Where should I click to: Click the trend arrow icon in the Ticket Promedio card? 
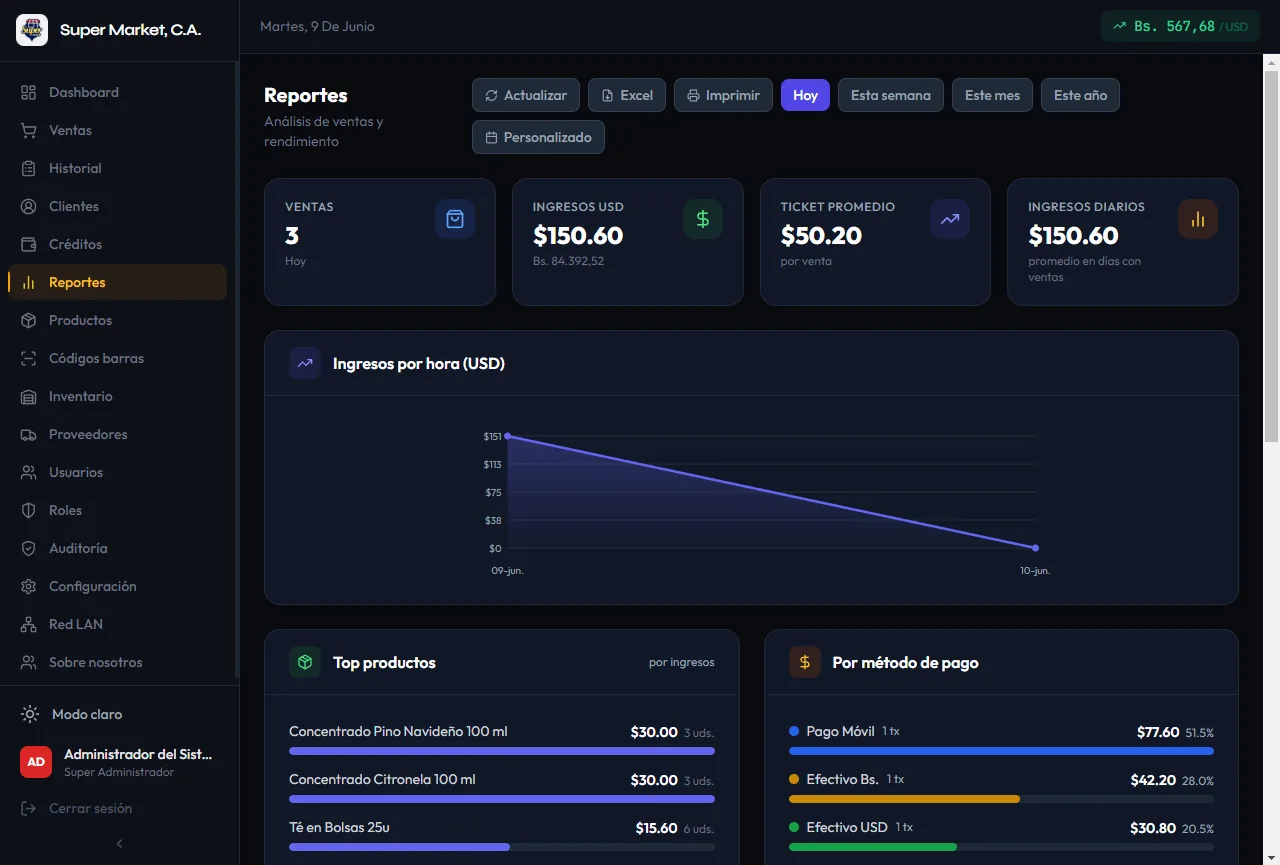[950, 219]
